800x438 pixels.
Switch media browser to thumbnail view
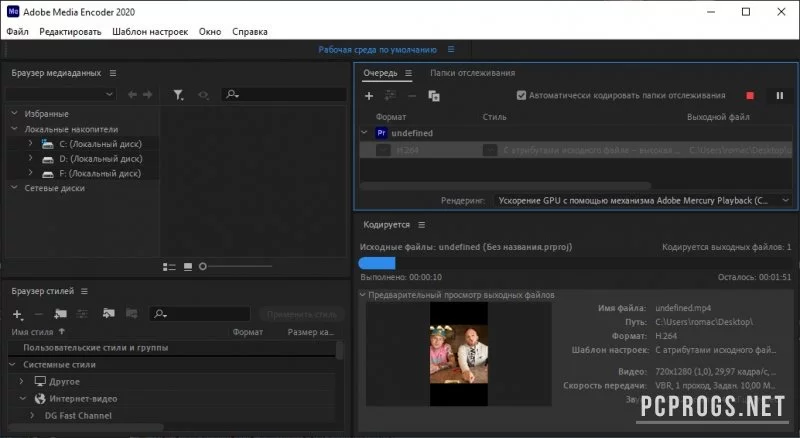188,266
